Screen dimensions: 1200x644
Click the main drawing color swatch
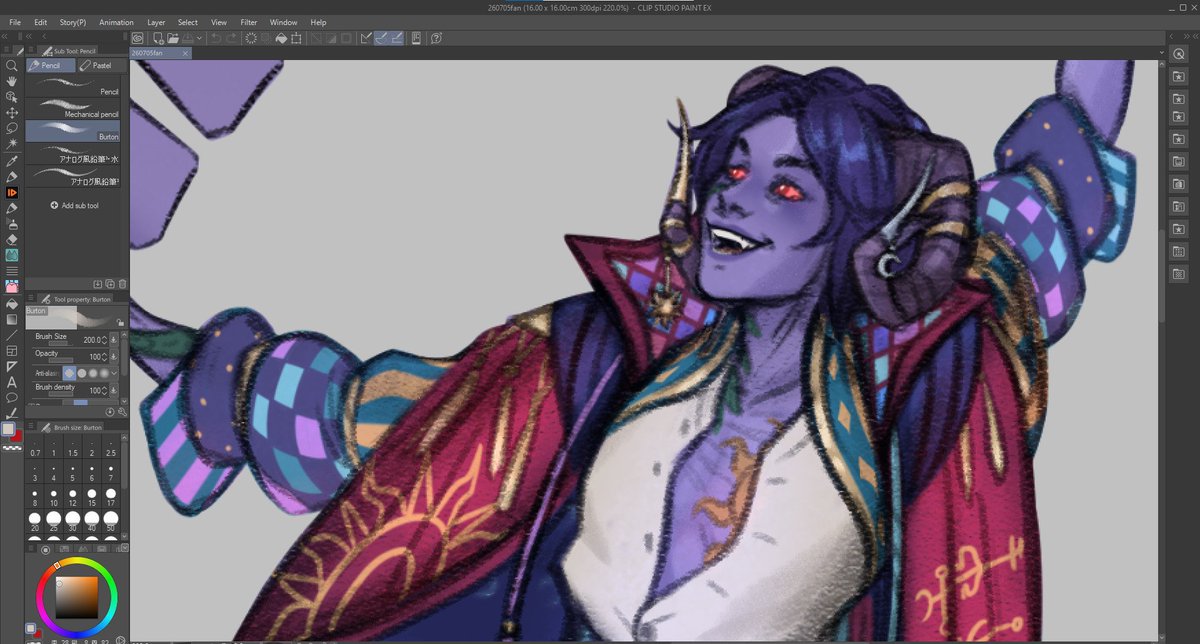(x=9, y=429)
